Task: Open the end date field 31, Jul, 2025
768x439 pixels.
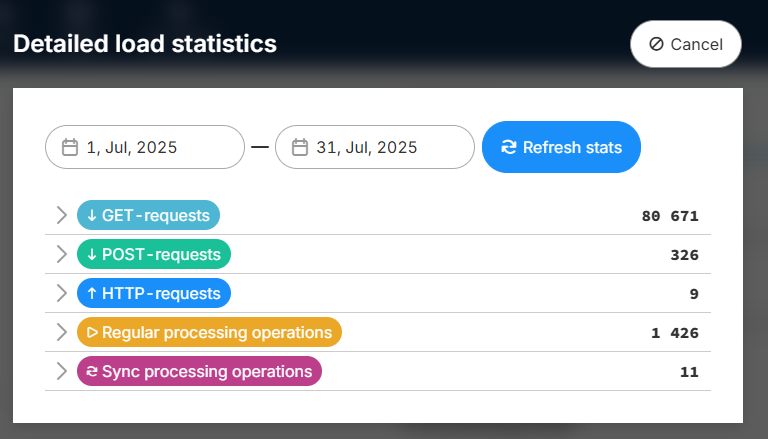Action: point(375,147)
